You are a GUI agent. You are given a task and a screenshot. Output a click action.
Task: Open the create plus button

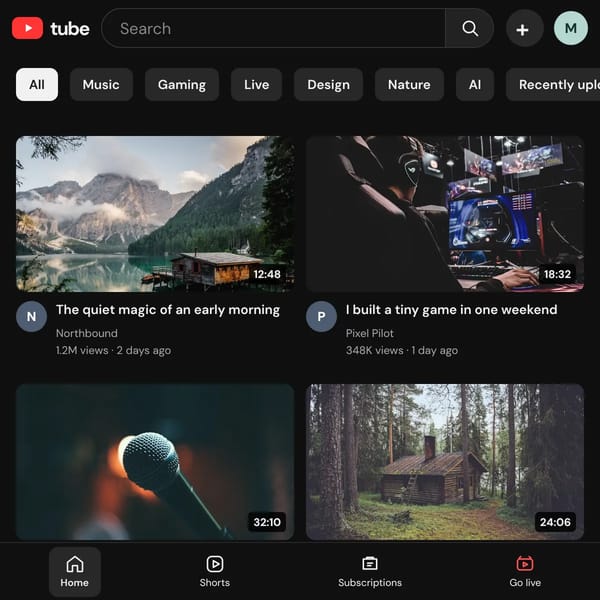(522, 29)
